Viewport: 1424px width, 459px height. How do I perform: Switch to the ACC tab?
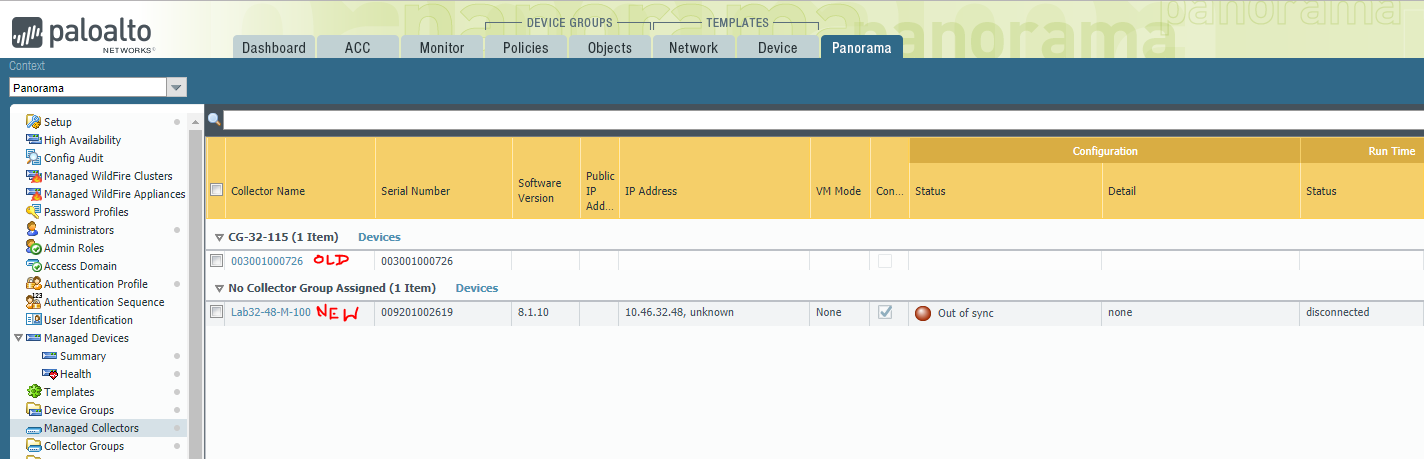[x=358, y=47]
